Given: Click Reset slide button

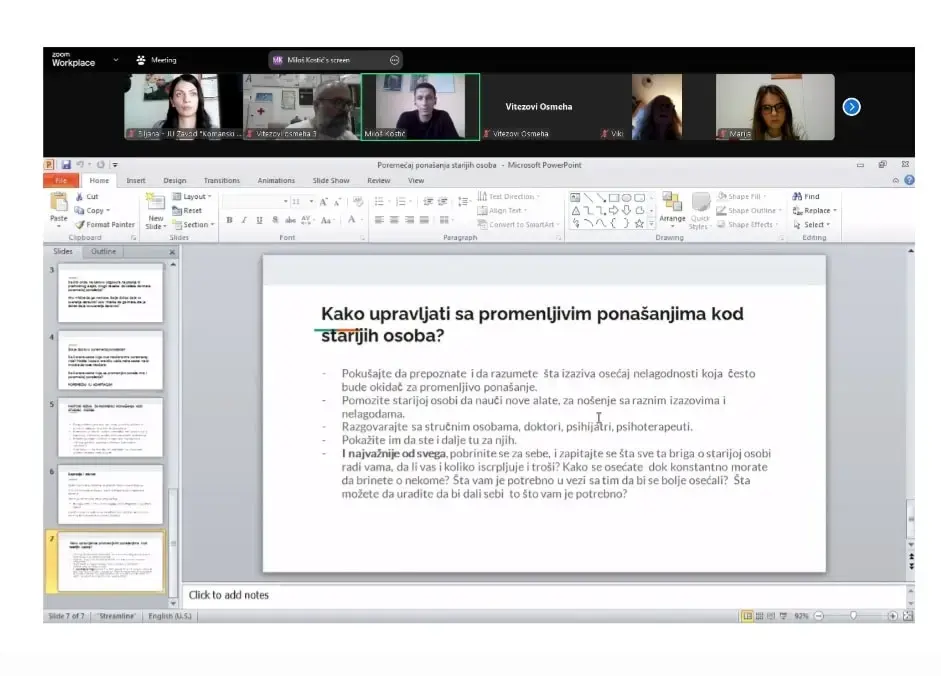Looking at the screenshot, I should [x=187, y=211].
